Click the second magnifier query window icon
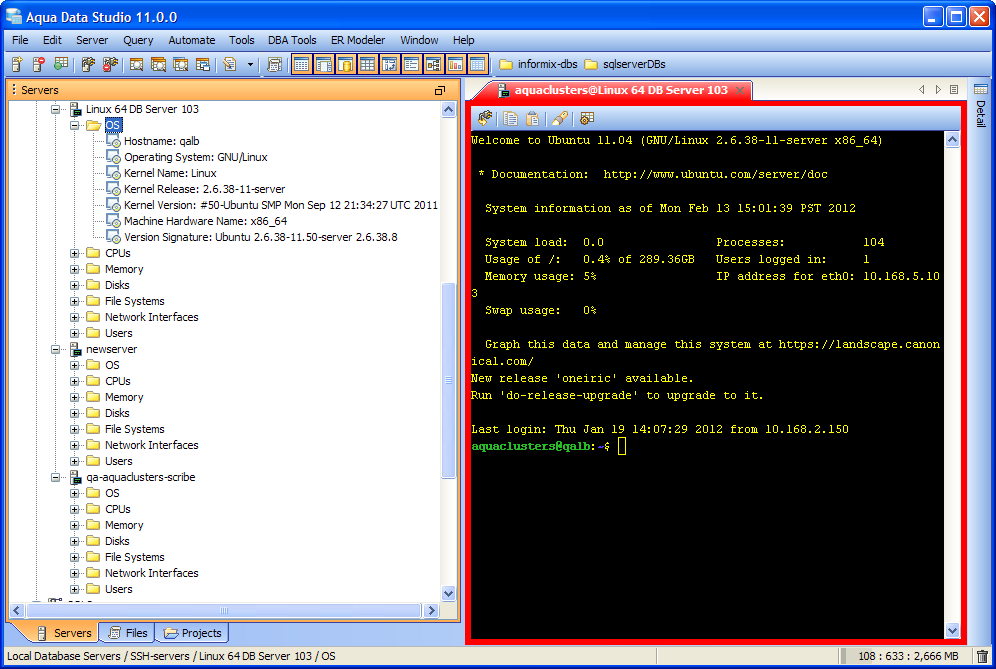The width and height of the screenshot is (996, 669). click(x=158, y=64)
